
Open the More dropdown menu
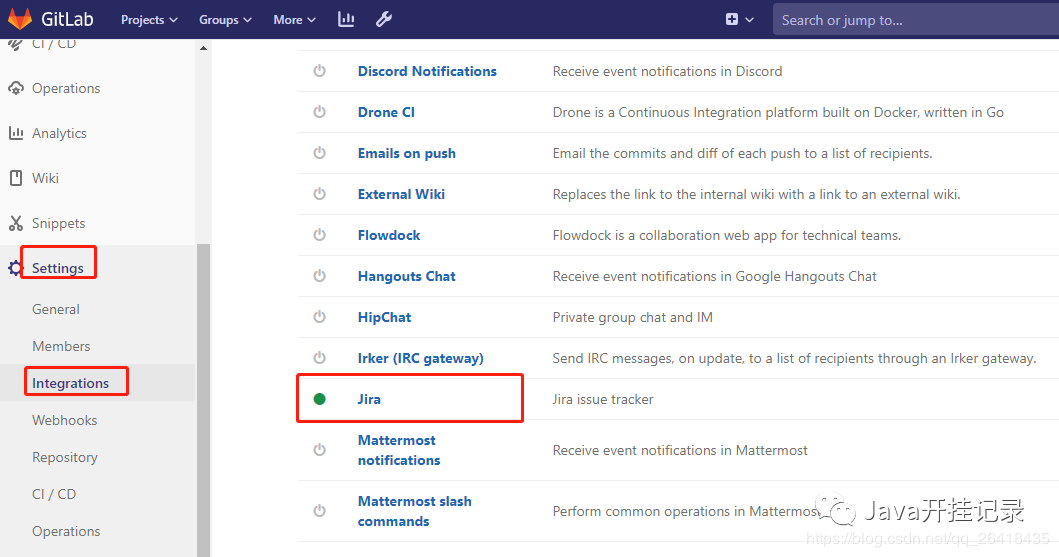(294, 20)
